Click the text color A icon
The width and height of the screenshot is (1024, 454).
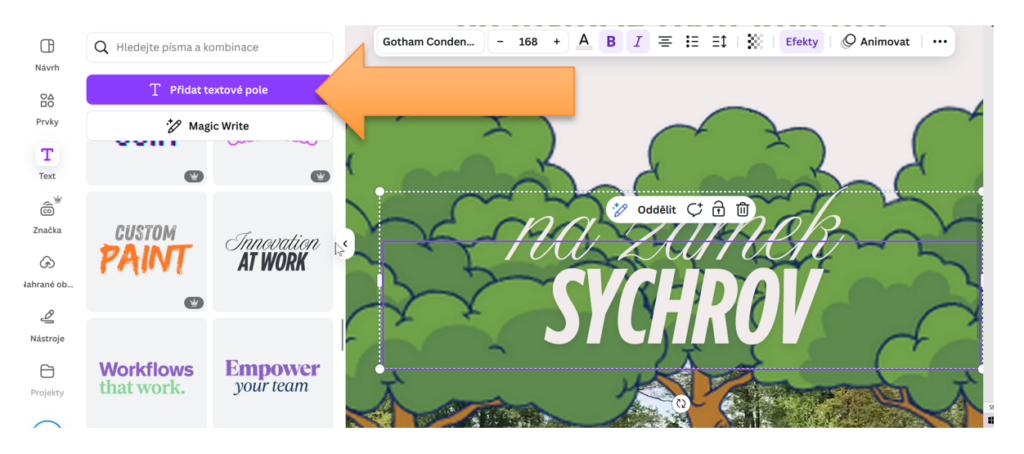pos(584,41)
